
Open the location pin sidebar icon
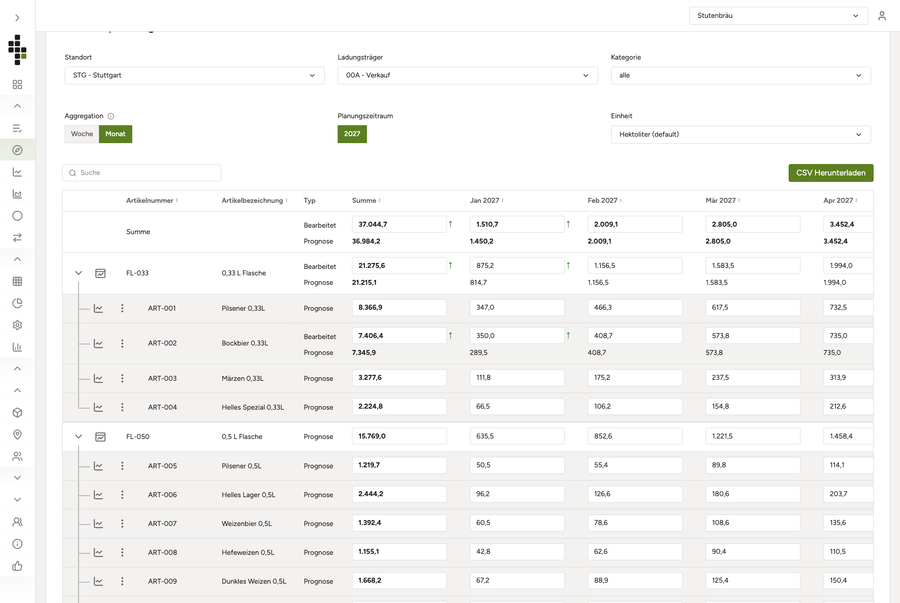coord(17,434)
